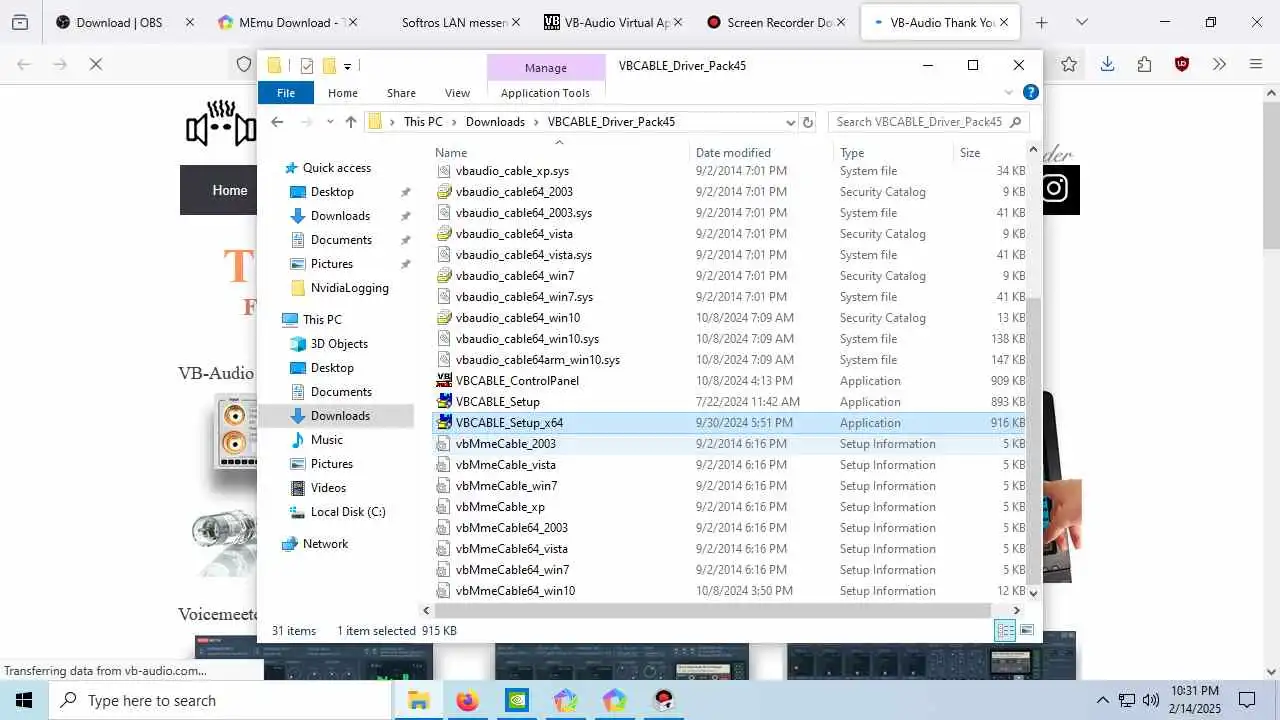Open the VBCABLE_ControlPanel application file

pos(517,381)
